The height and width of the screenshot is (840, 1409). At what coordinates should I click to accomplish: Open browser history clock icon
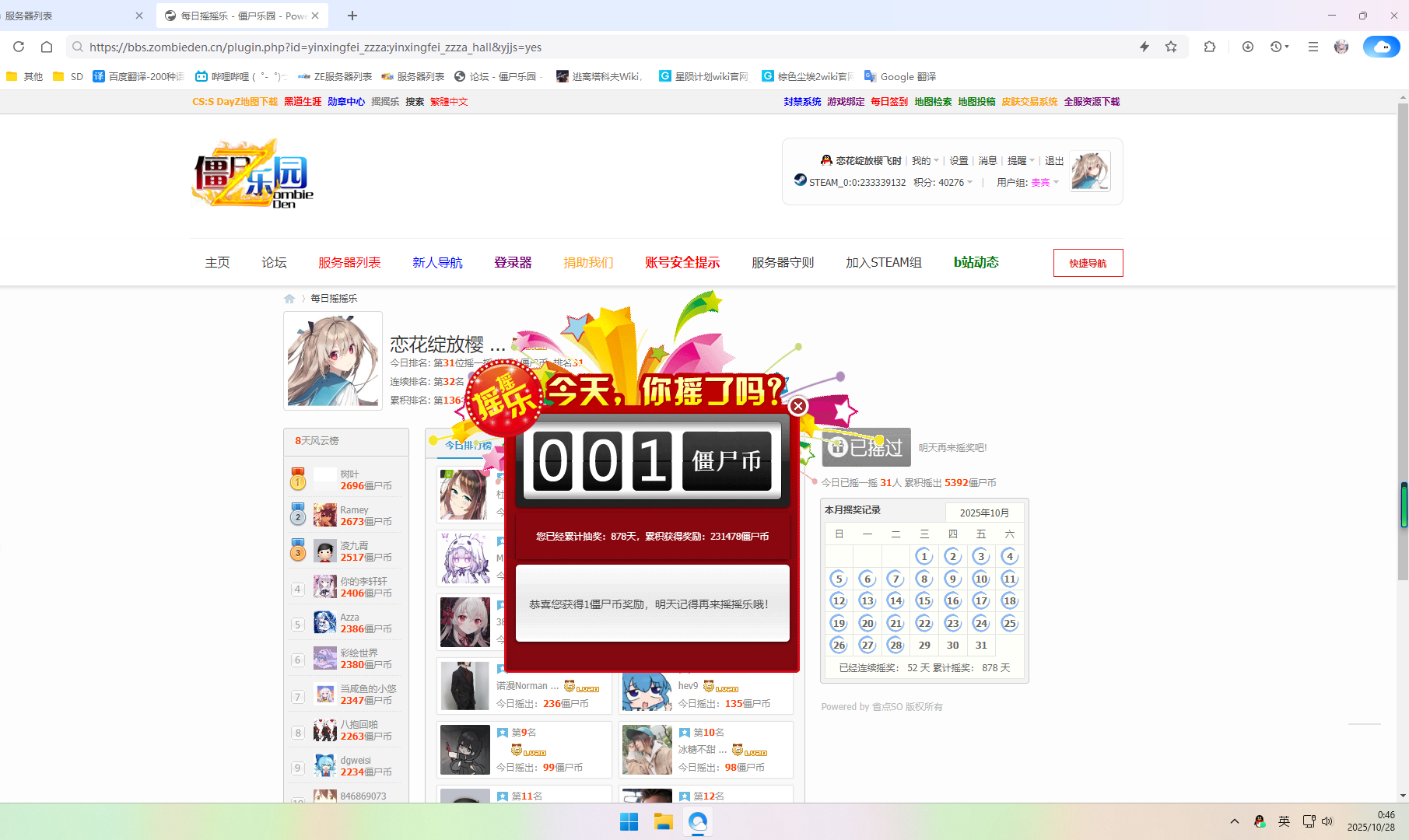point(1277,47)
